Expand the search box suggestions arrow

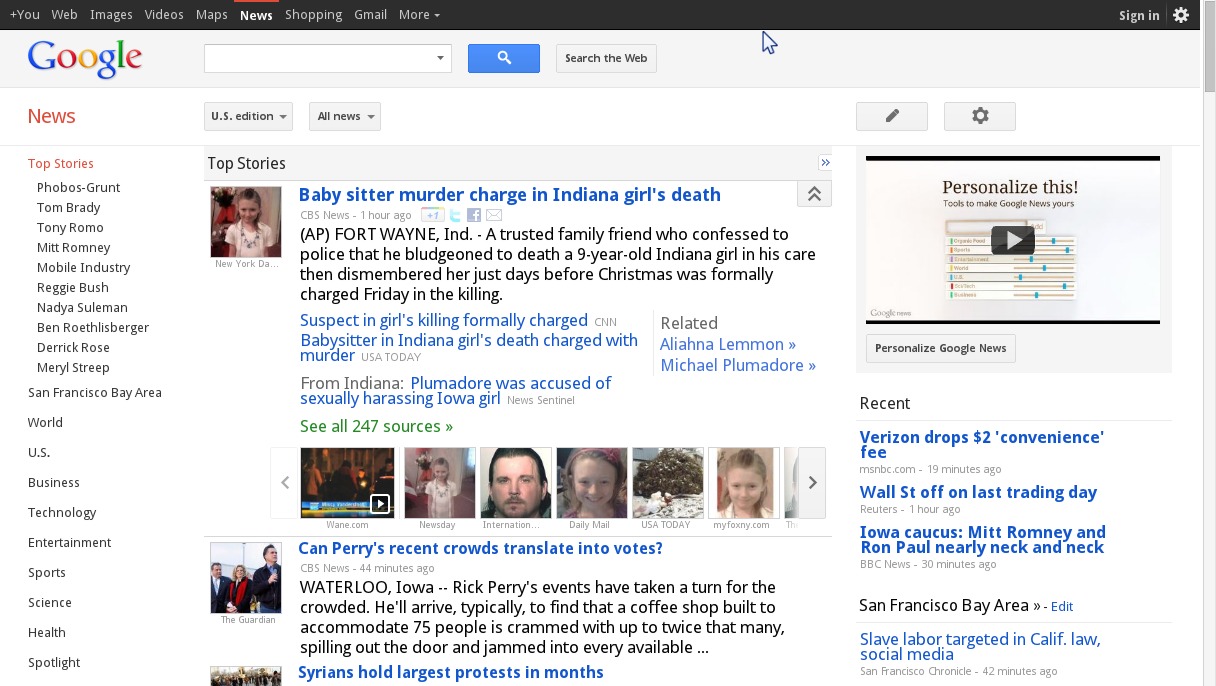(440, 58)
